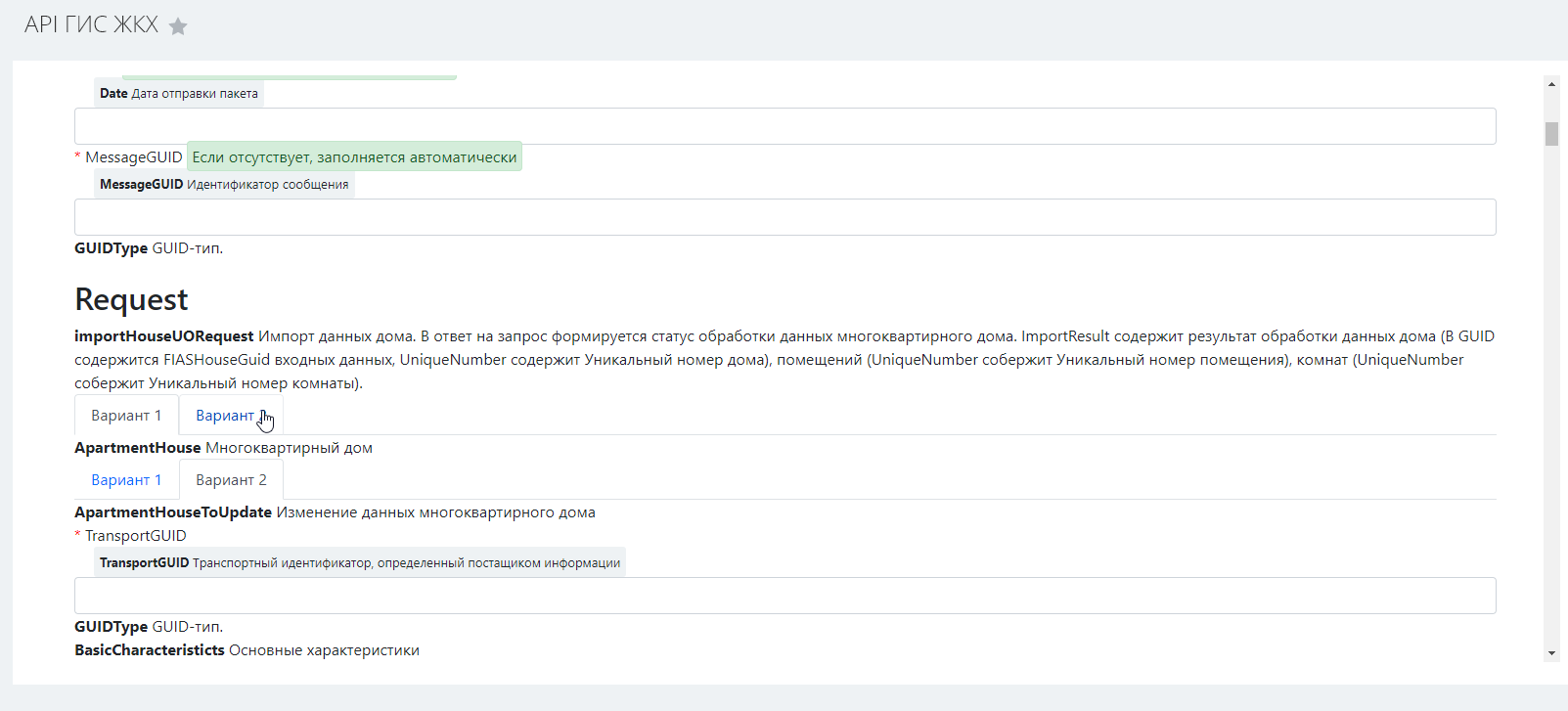Click the ApartmentHouseToUpdate description line
1568x711 pixels.
point(335,512)
